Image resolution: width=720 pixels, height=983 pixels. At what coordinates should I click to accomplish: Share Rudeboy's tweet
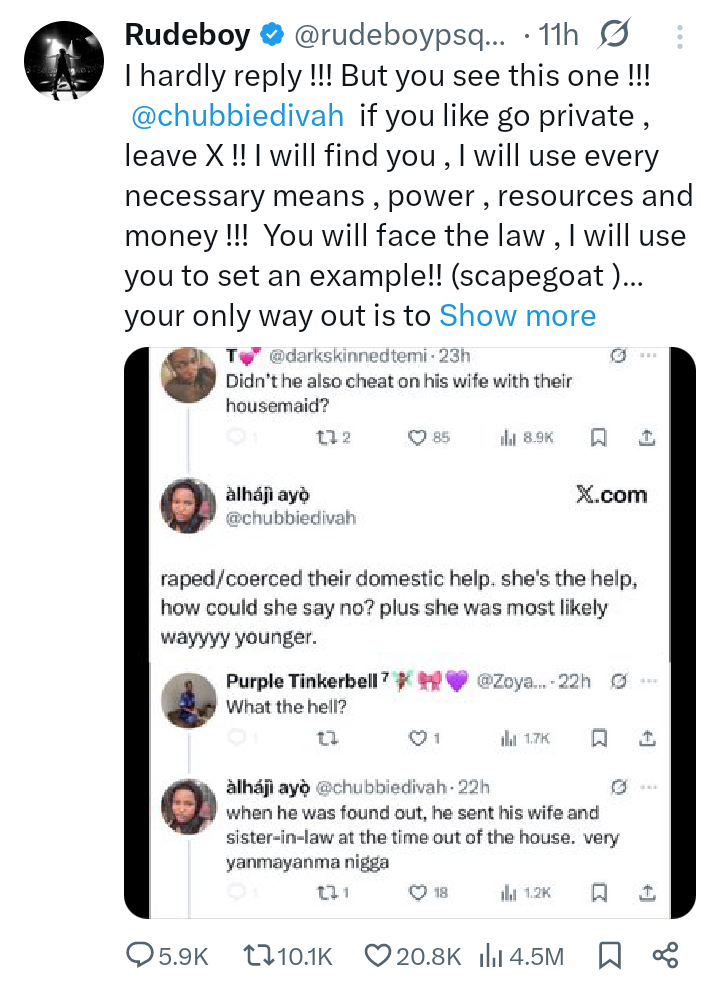tap(665, 956)
